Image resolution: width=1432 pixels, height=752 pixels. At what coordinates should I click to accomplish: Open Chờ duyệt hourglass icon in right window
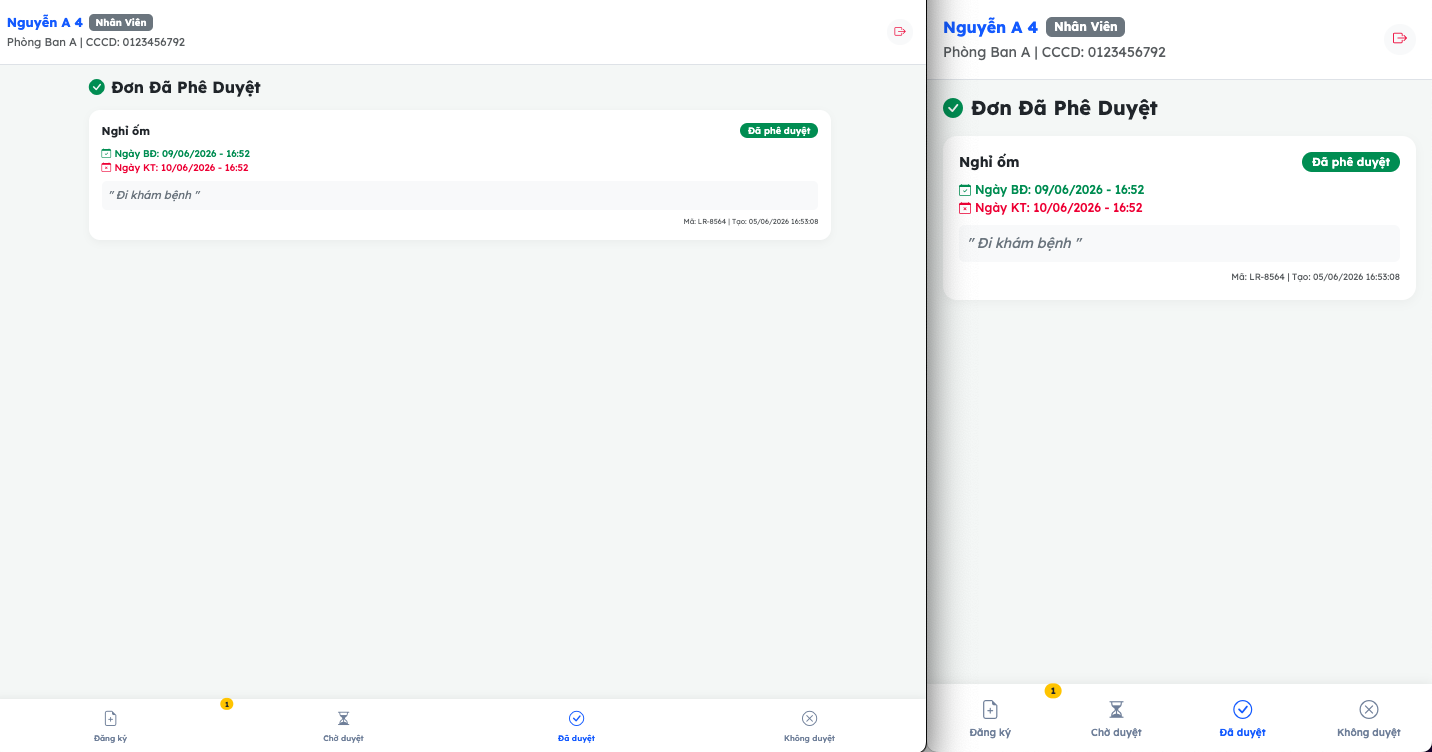(1116, 709)
